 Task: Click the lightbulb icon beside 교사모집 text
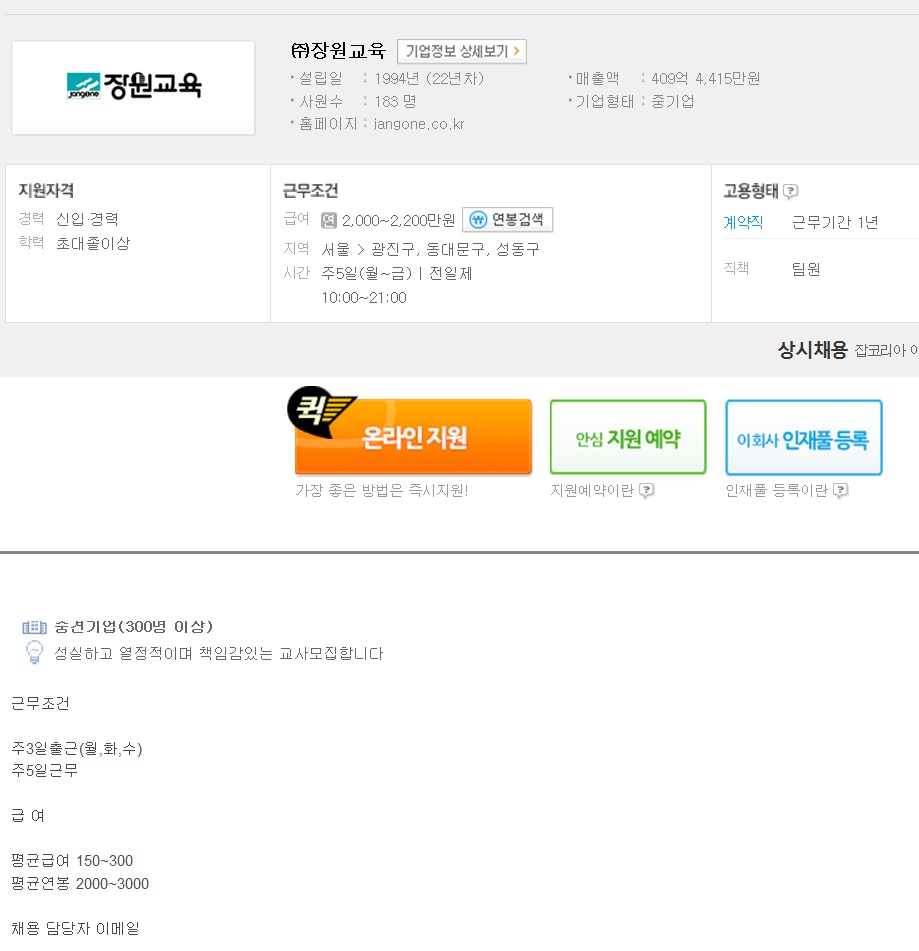coord(35,653)
